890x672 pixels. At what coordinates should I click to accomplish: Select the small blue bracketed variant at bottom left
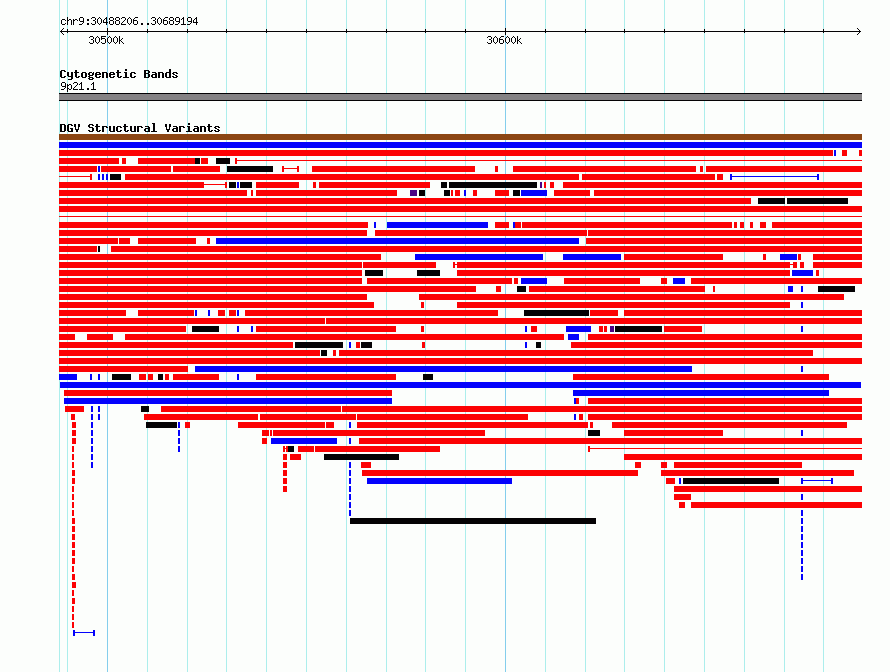point(84,633)
